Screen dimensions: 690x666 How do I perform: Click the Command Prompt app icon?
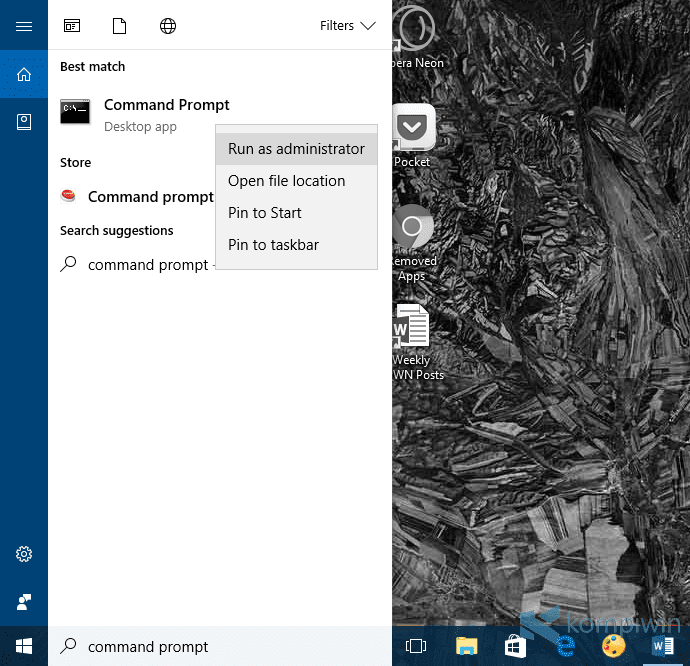point(75,111)
